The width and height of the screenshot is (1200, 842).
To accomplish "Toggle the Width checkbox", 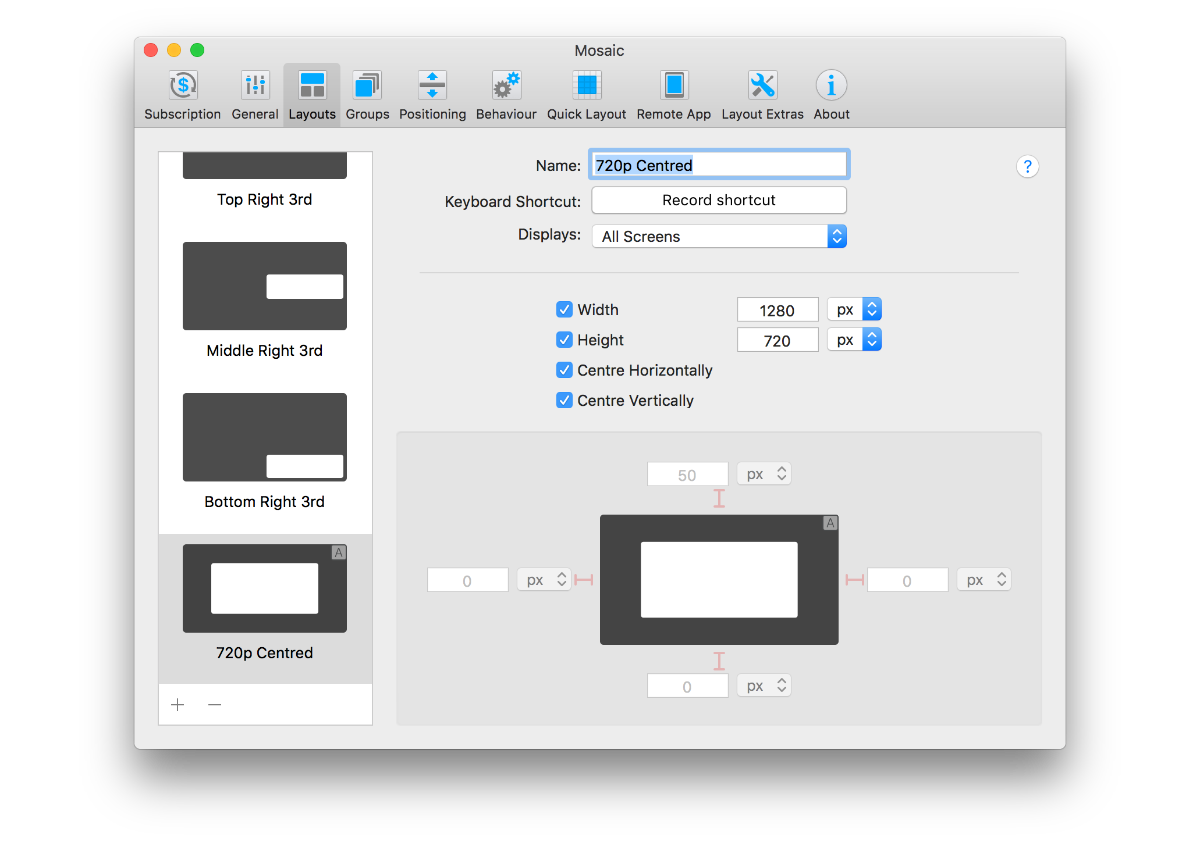I will point(564,310).
